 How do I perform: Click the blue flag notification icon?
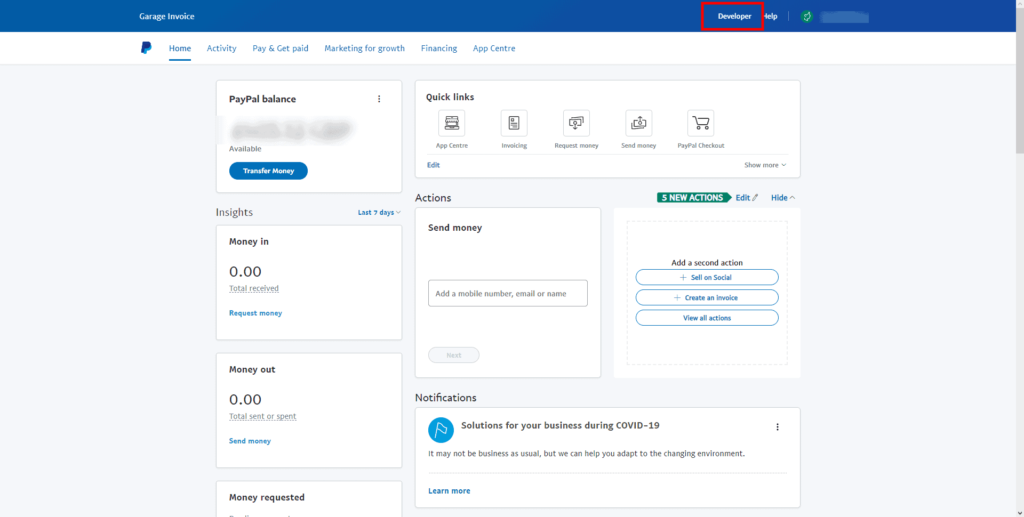coord(441,430)
